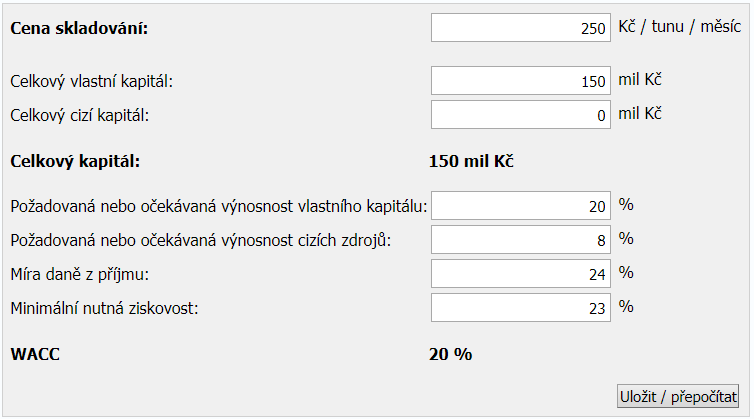Screen dimensions: 754x419
Task: Click the Cena skladování input field
Action: pos(520,28)
